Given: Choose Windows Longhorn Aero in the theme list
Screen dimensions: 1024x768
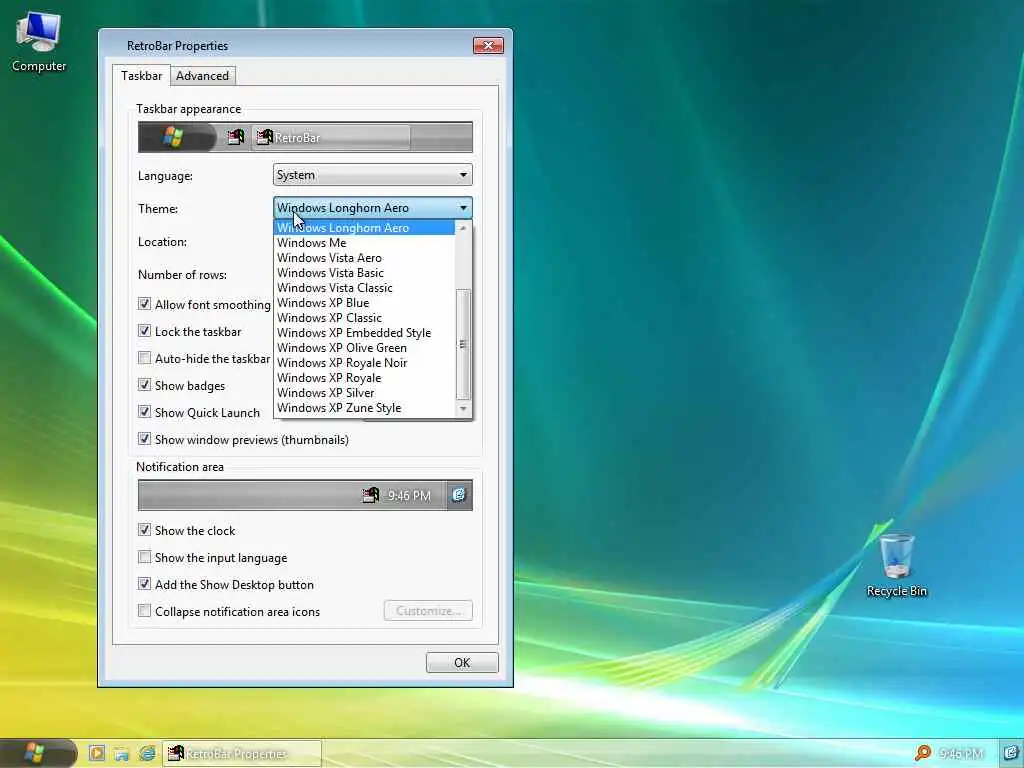Looking at the screenshot, I should 364,228.
